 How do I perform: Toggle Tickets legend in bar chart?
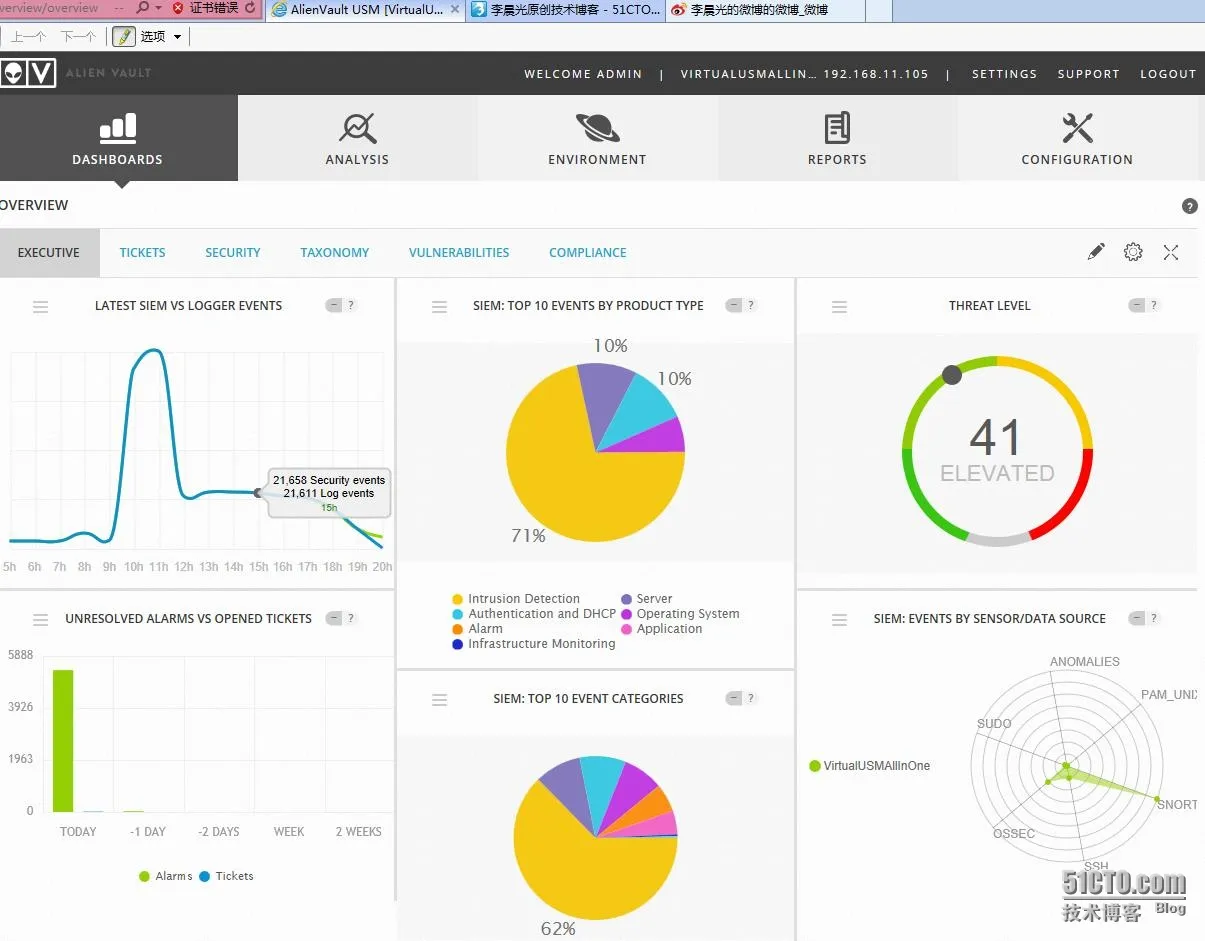227,876
